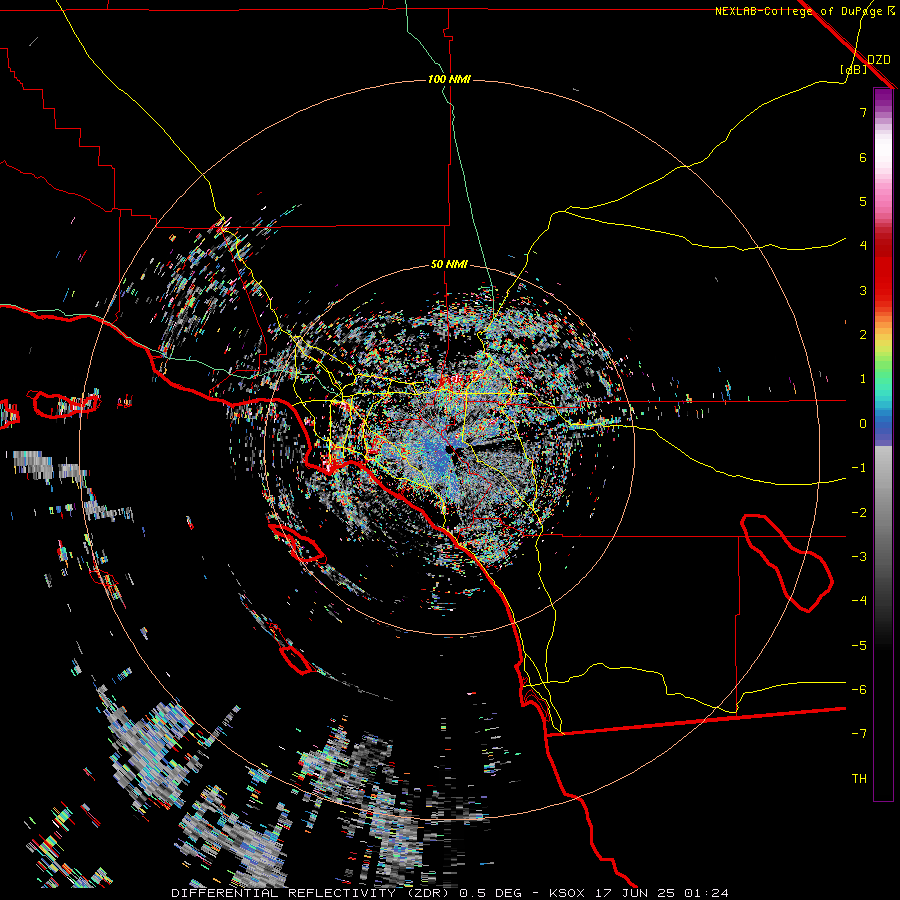This screenshot has height=900, width=900.
Task: Click the 17 JUN 25 01:24 timestamp
Action: [x=660, y=893]
